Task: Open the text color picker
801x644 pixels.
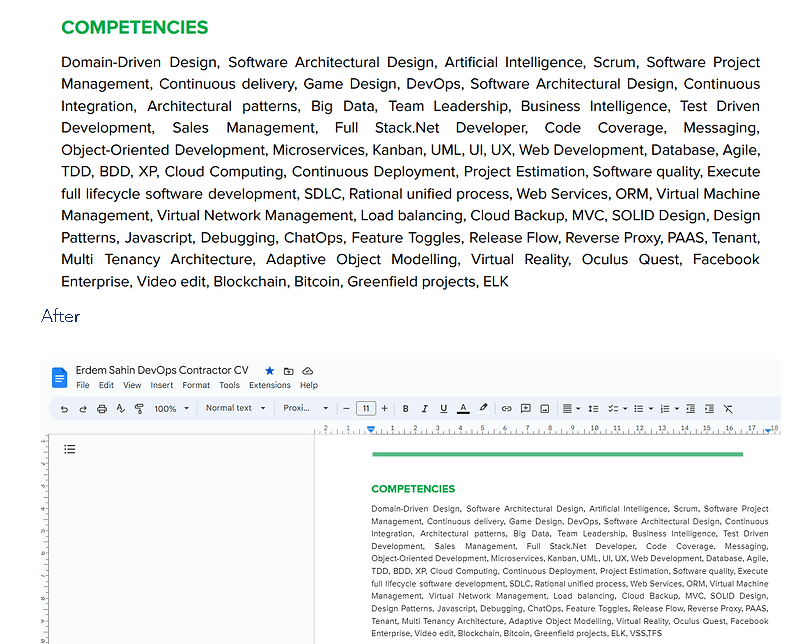Action: 463,409
